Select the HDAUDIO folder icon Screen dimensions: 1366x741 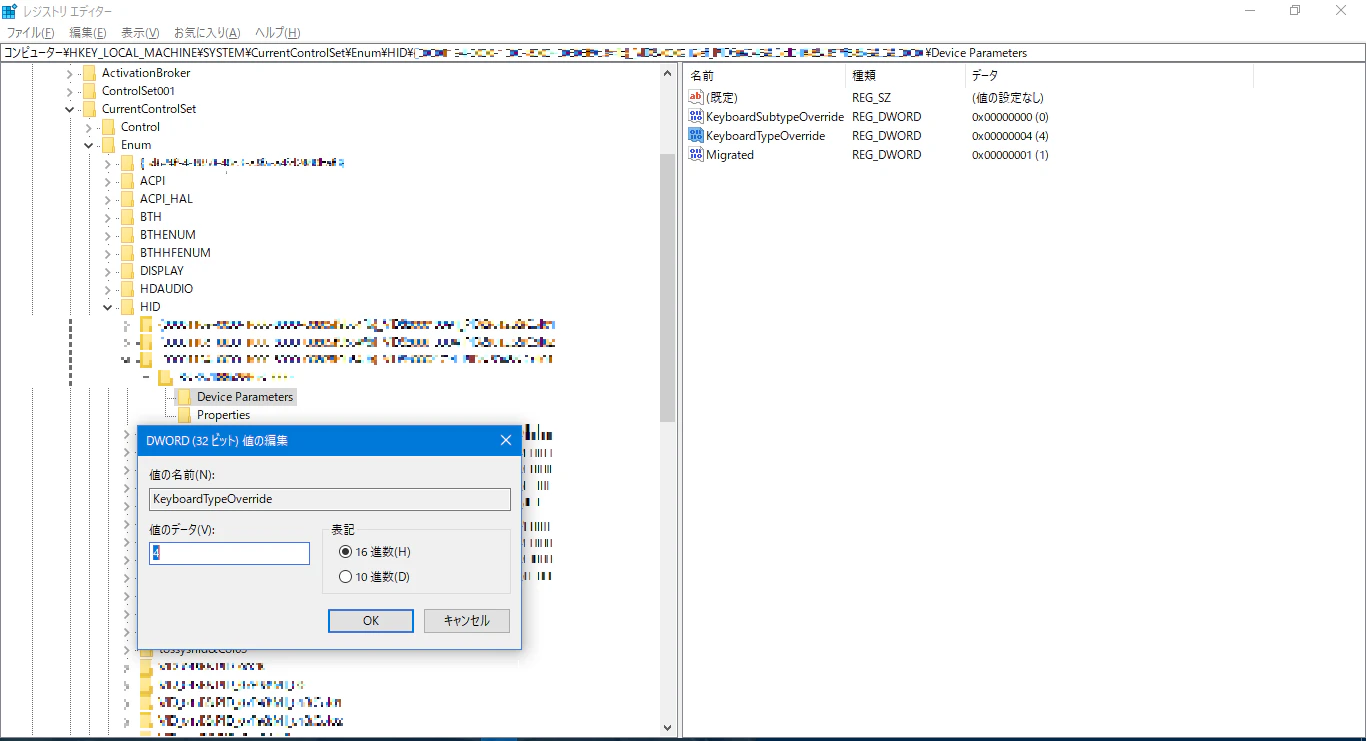click(127, 289)
